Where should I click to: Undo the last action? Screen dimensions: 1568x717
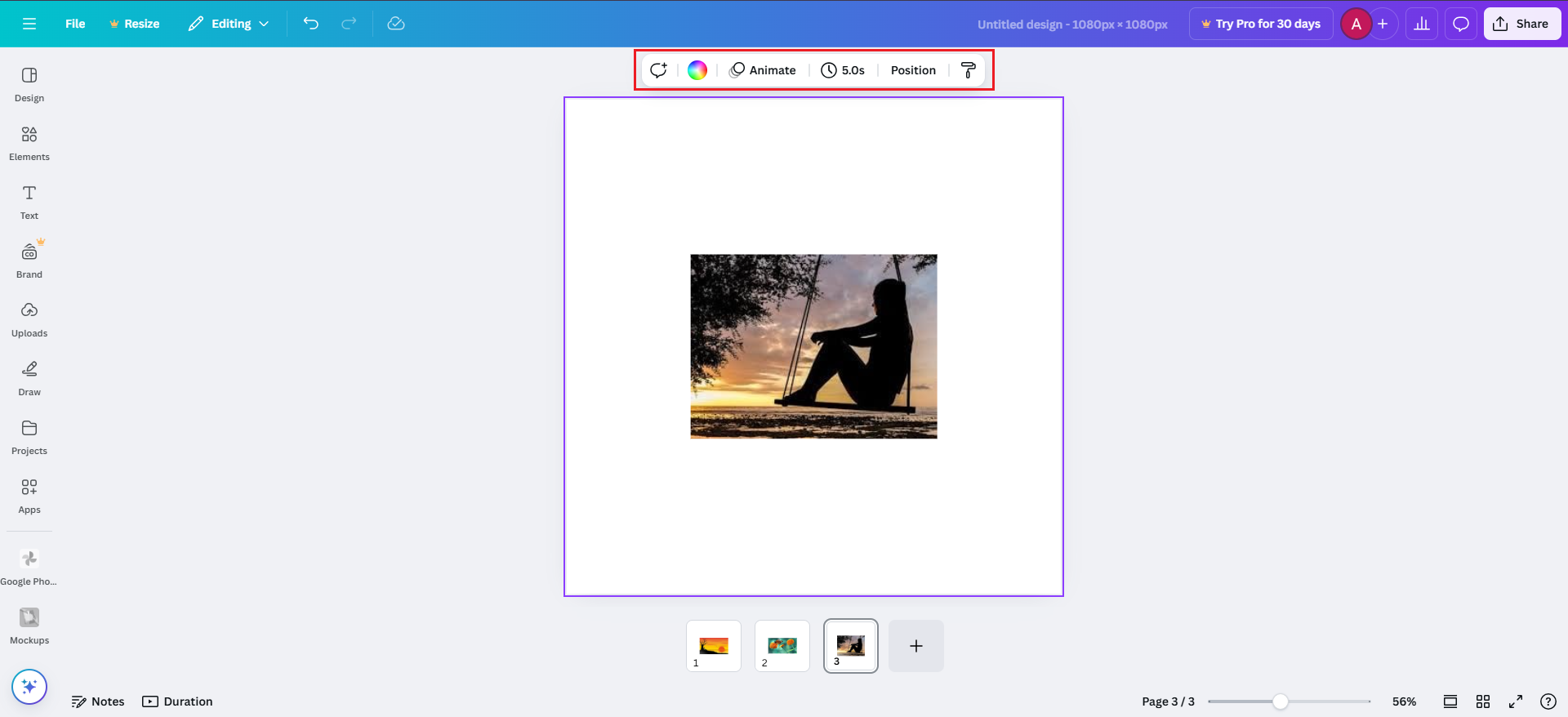311,24
